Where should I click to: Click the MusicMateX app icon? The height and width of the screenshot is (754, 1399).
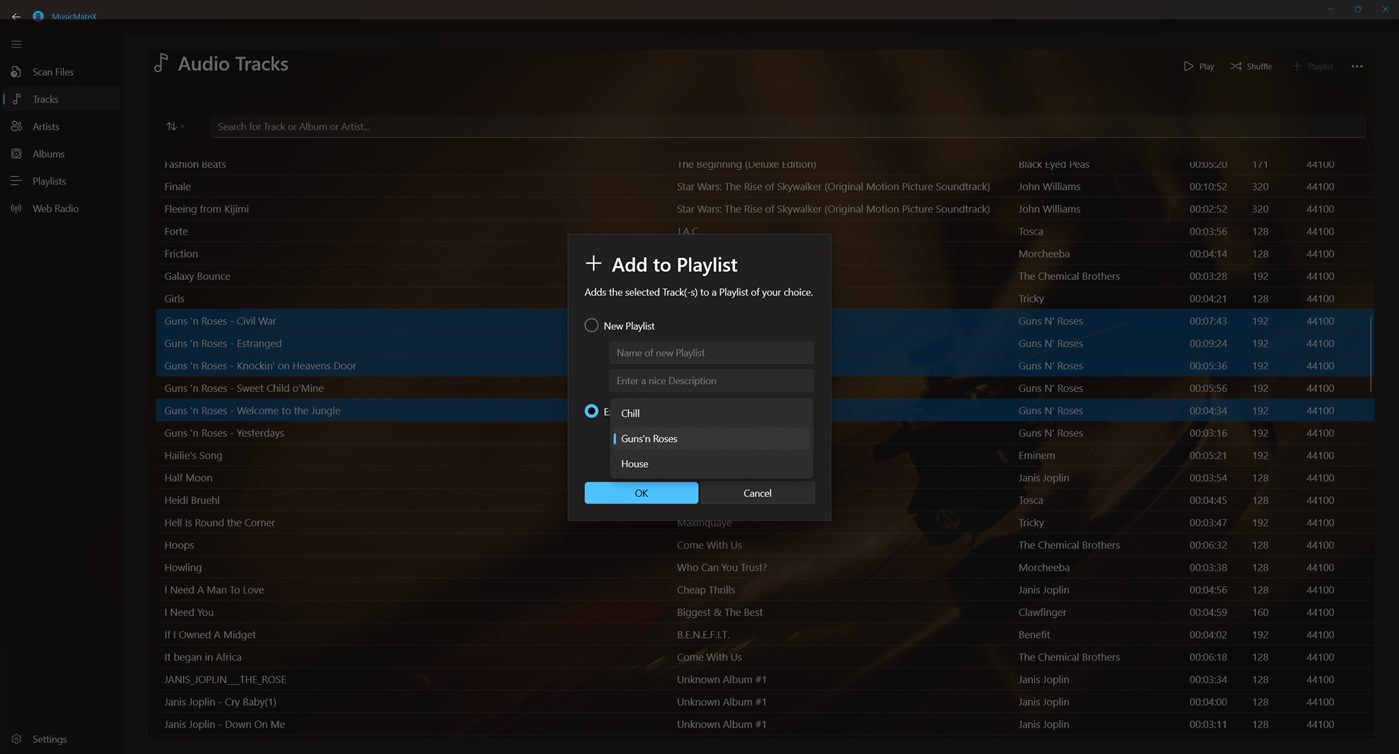[x=39, y=16]
